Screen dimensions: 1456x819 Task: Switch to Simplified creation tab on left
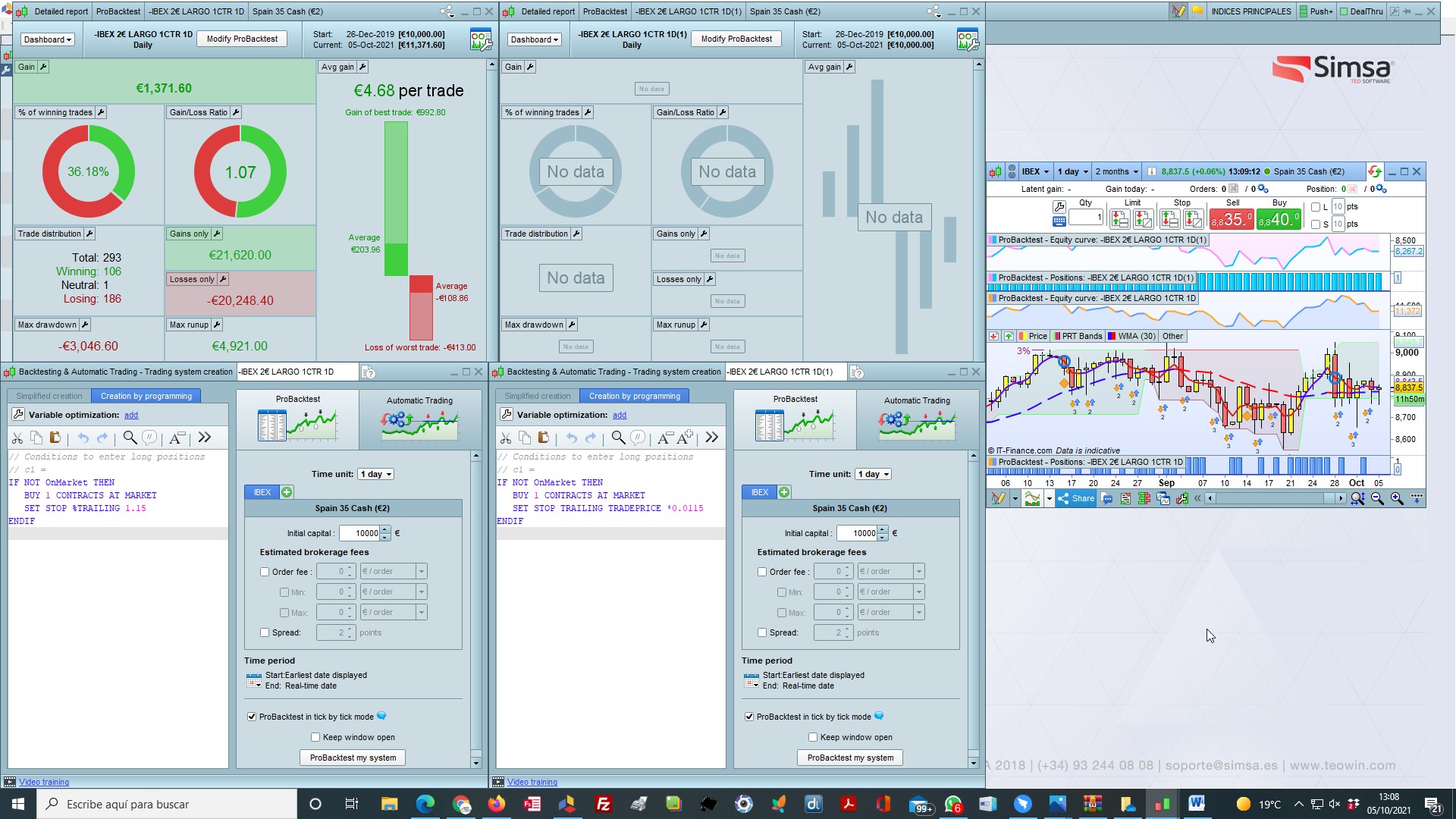point(49,396)
